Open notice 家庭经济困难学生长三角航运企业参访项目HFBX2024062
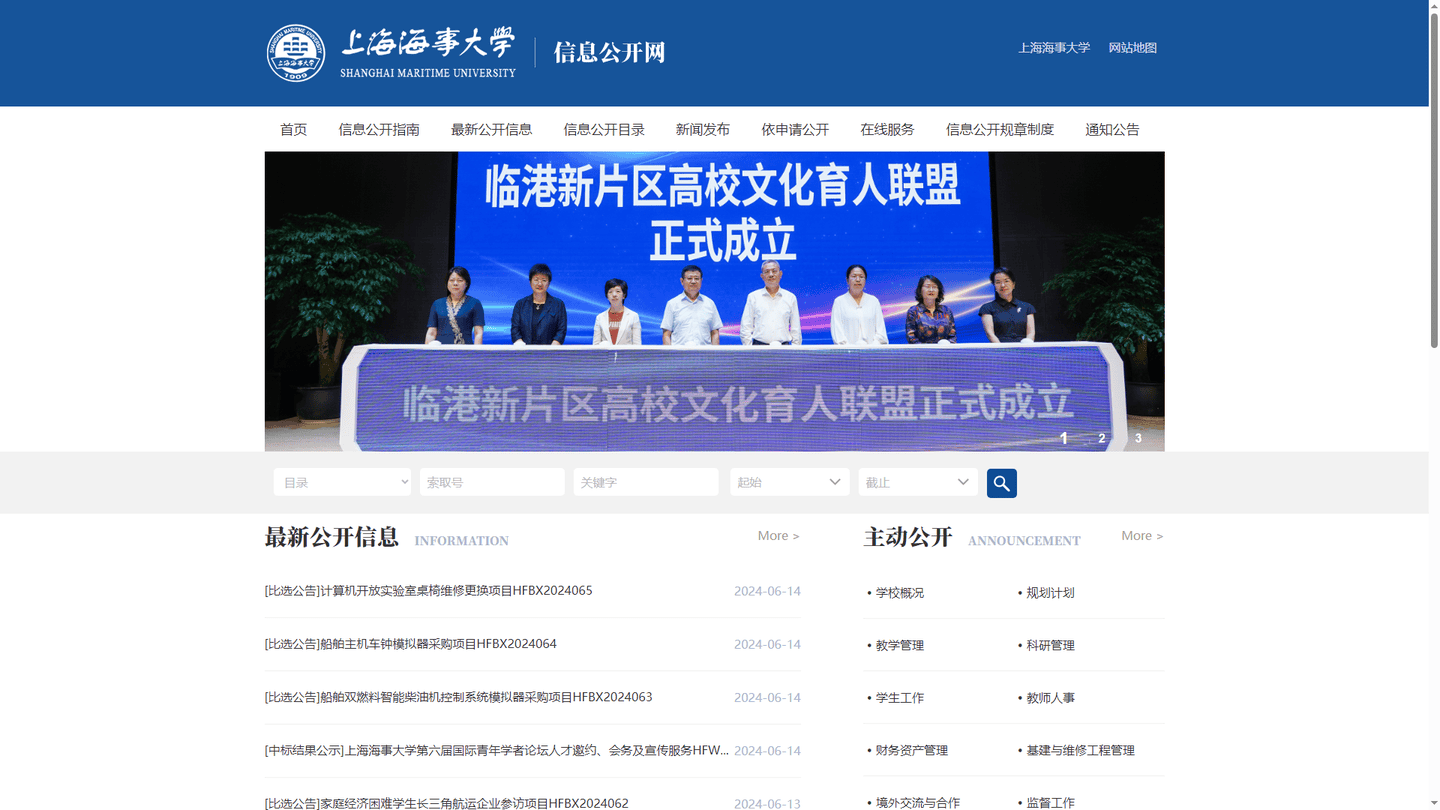The image size is (1440, 810). (x=447, y=803)
